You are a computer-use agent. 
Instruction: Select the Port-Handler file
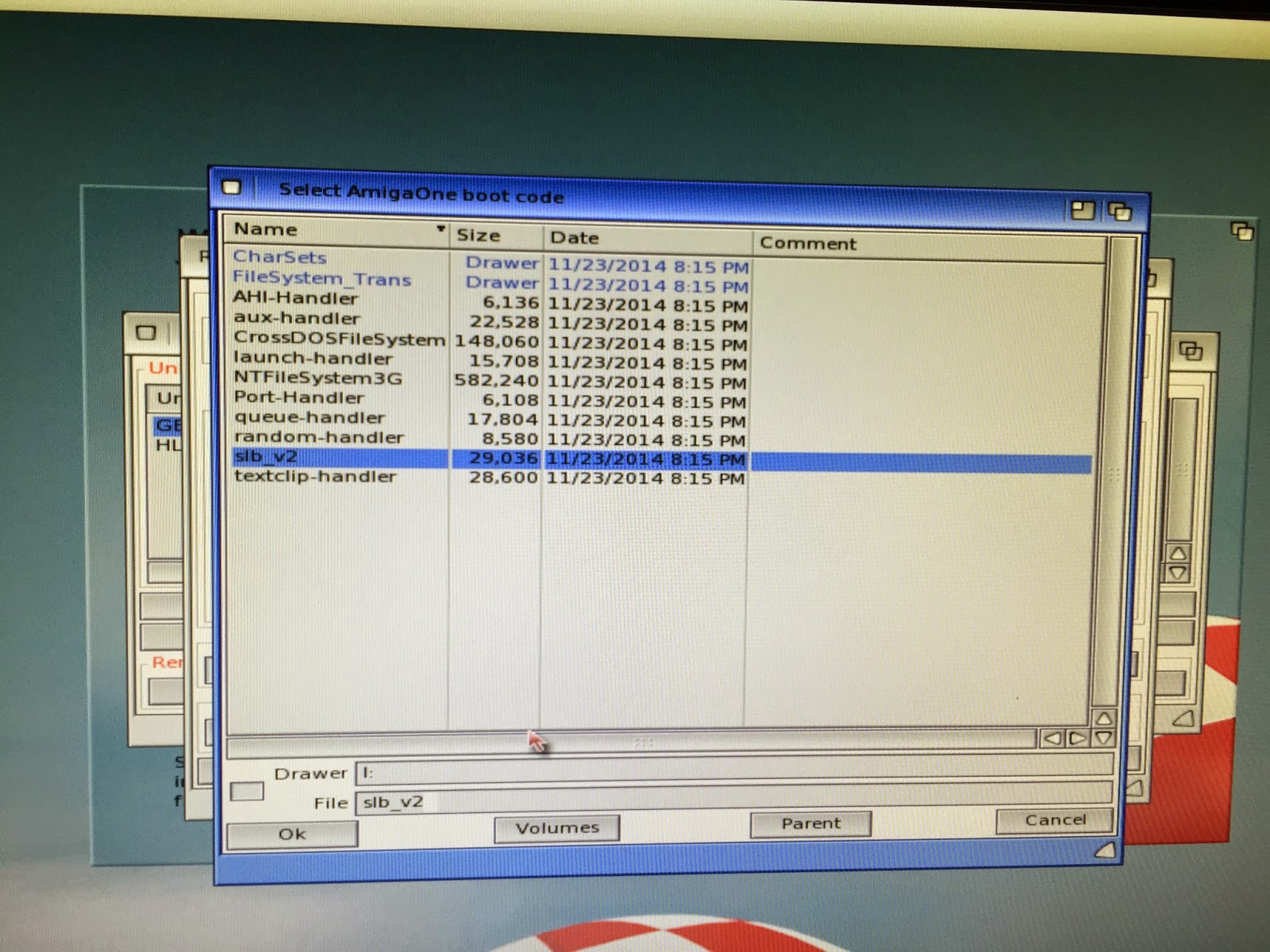298,397
